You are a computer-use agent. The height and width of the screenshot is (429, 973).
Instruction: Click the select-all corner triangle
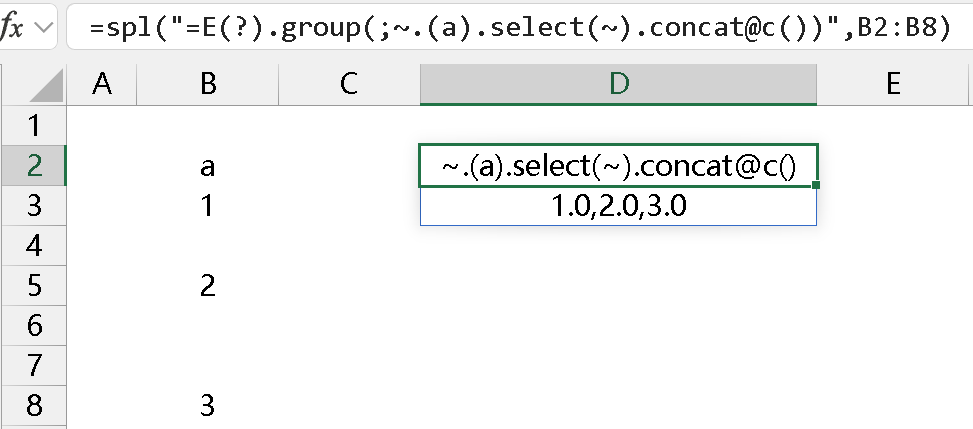pos(33,85)
